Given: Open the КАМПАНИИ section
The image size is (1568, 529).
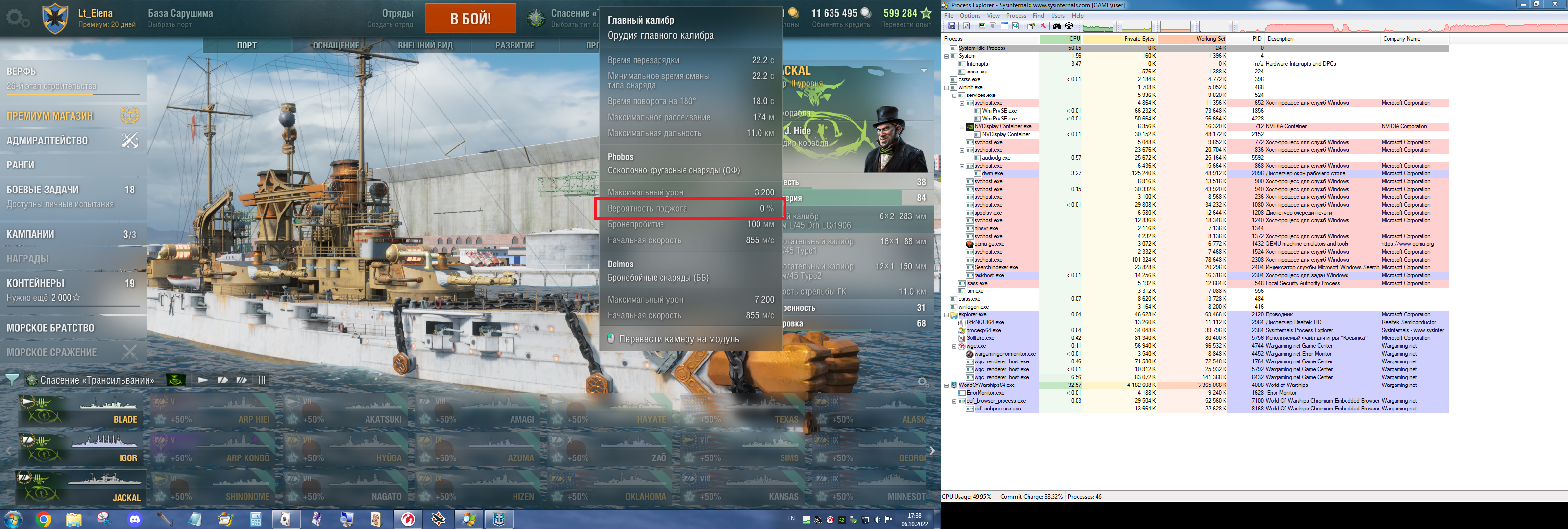Looking at the screenshot, I should point(73,234).
